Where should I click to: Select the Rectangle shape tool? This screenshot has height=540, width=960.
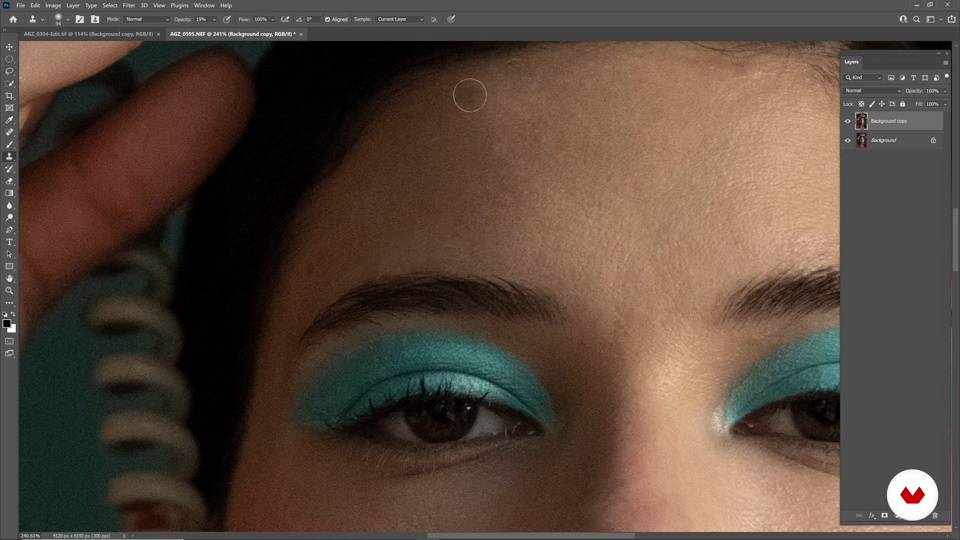9,266
